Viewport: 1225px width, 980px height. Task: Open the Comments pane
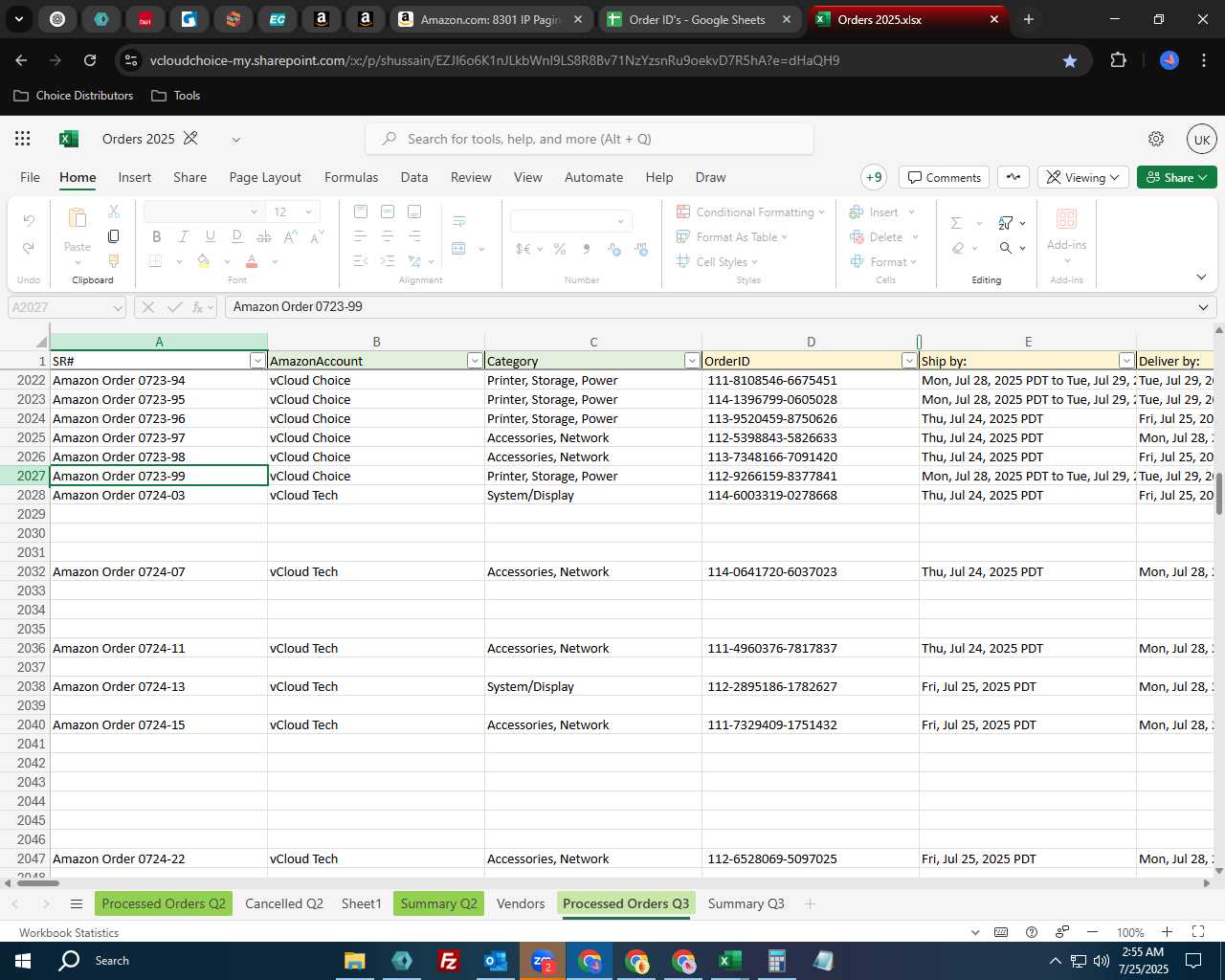tap(945, 177)
